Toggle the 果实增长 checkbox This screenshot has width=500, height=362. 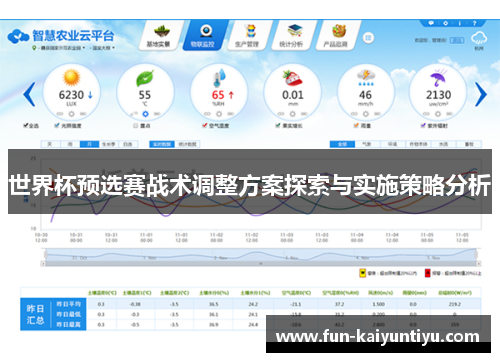tap(278, 125)
